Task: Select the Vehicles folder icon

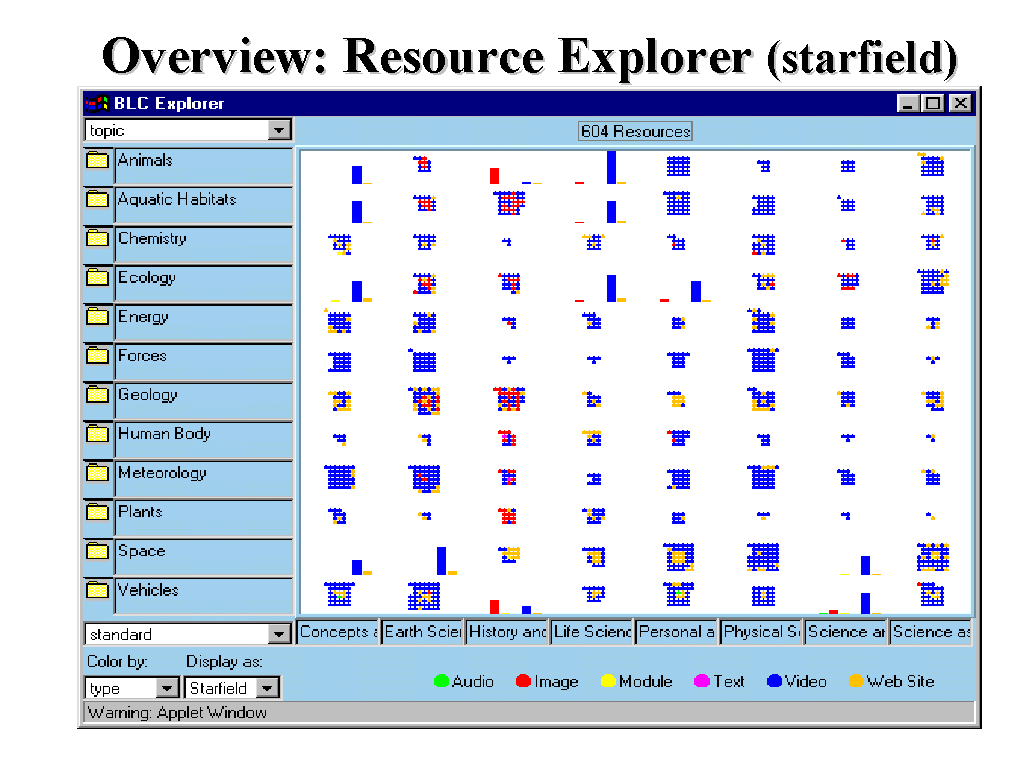Action: click(97, 590)
